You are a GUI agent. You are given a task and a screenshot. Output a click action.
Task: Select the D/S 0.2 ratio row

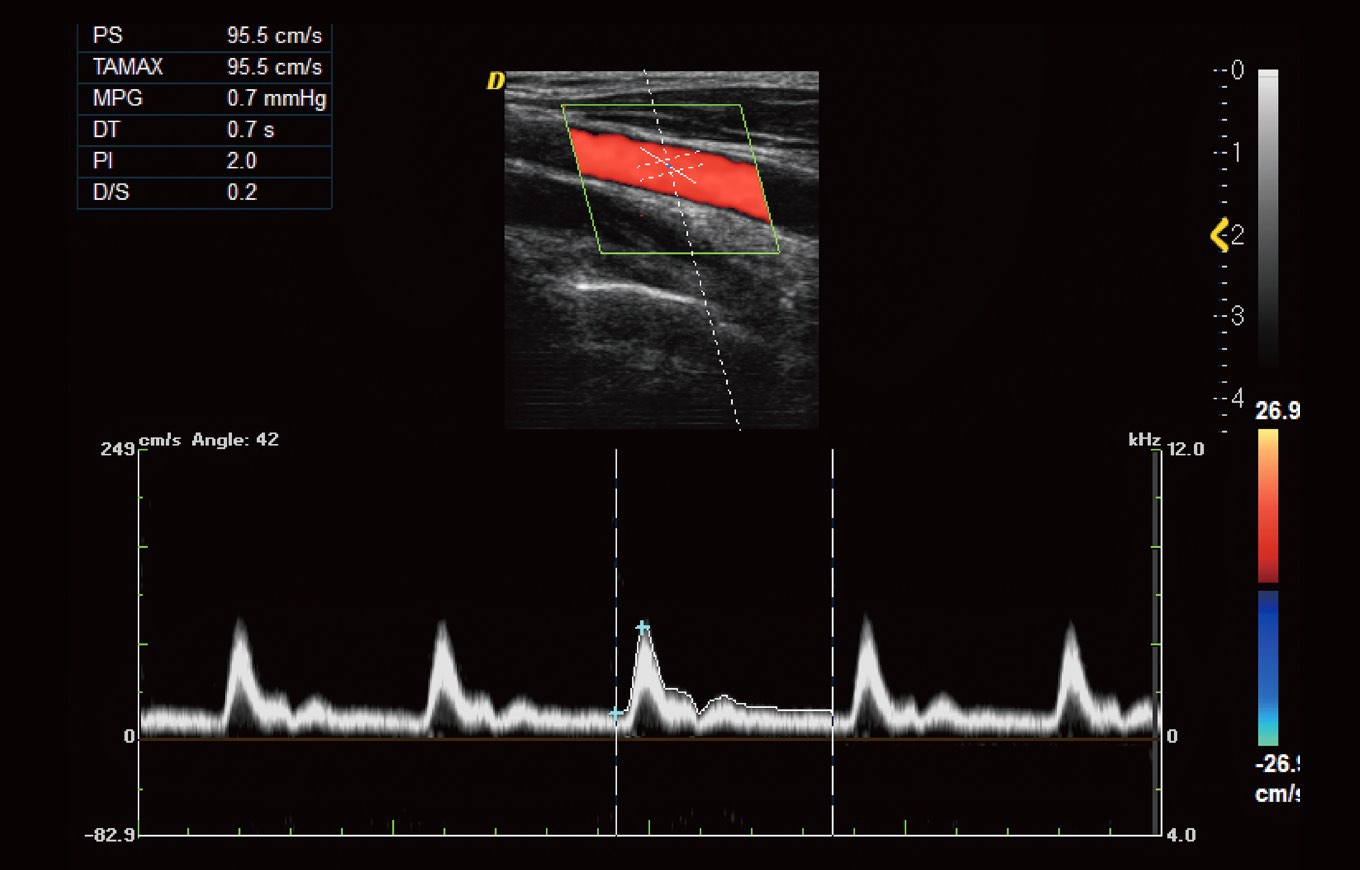pyautogui.click(x=204, y=192)
